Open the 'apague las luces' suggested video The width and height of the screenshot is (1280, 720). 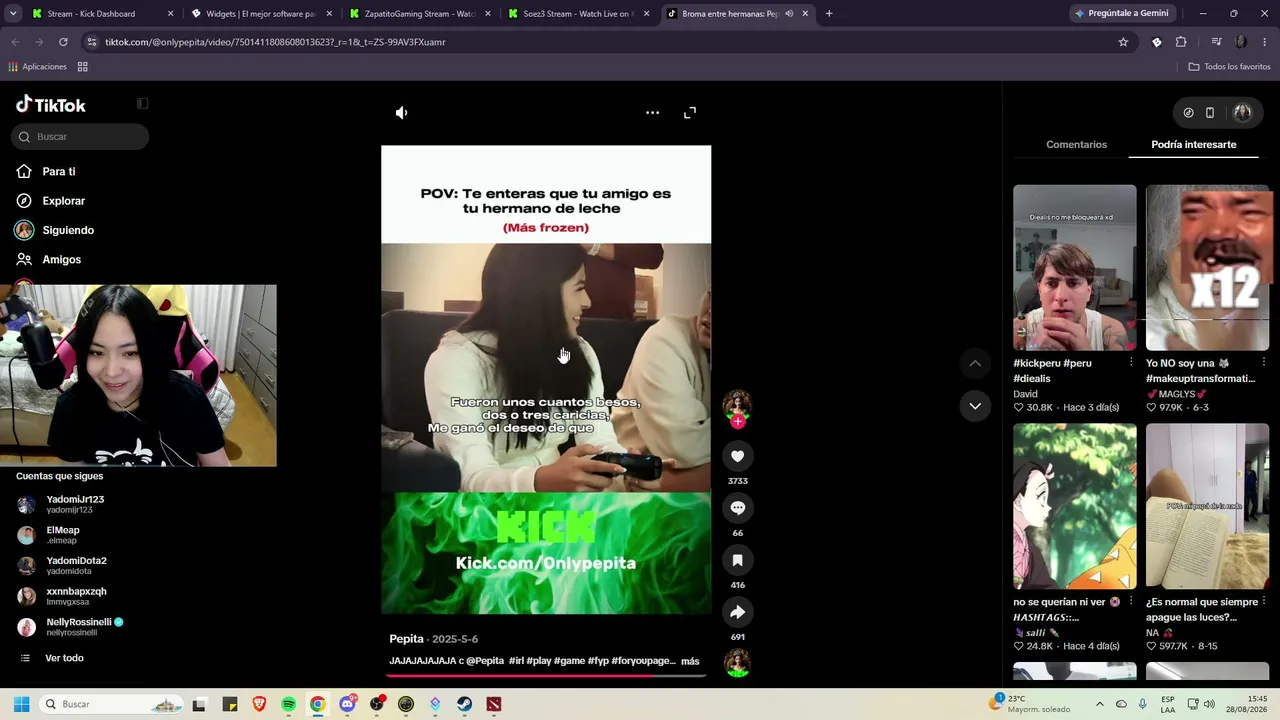coord(1207,506)
